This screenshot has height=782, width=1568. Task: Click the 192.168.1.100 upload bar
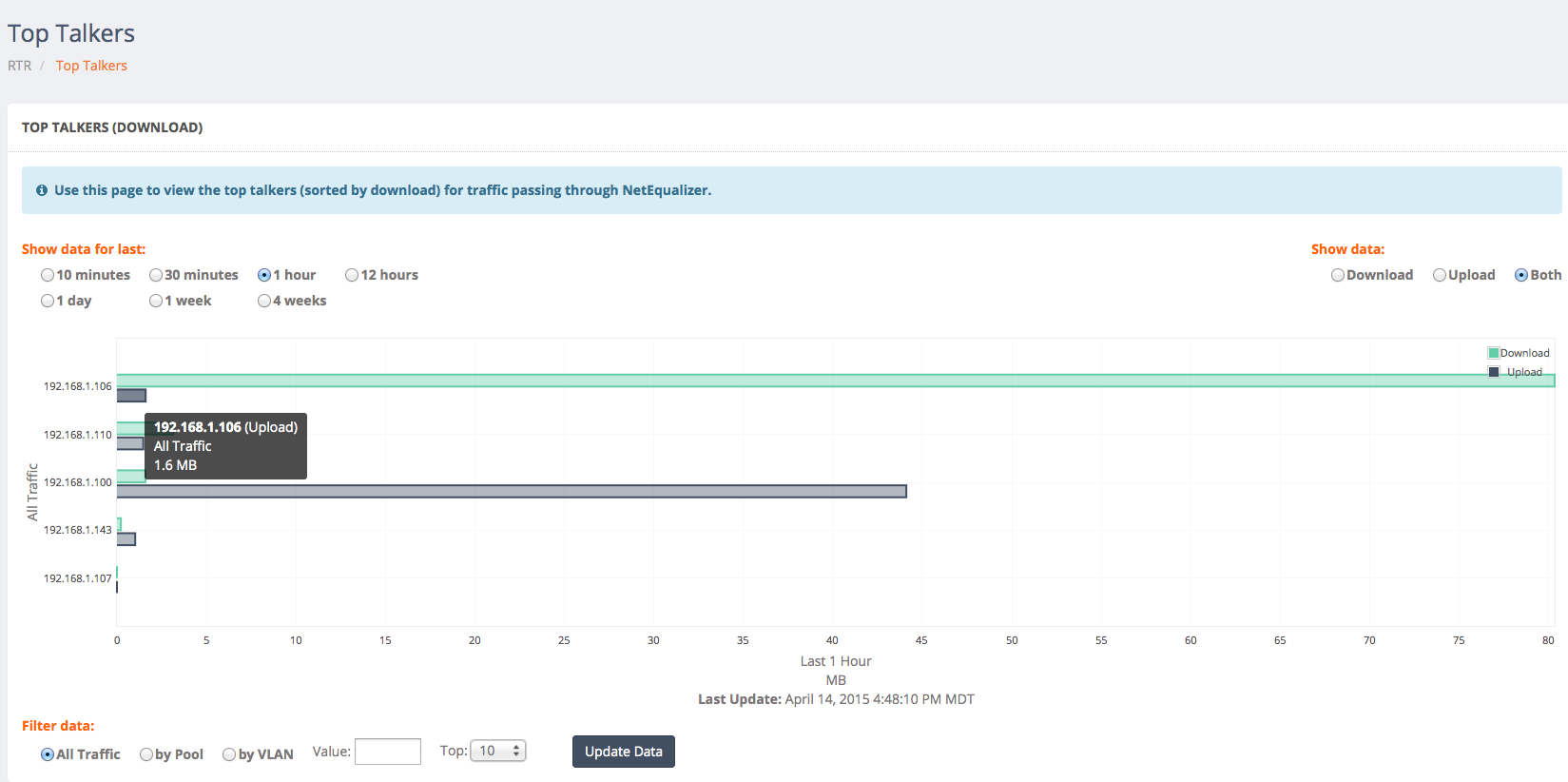(x=512, y=492)
